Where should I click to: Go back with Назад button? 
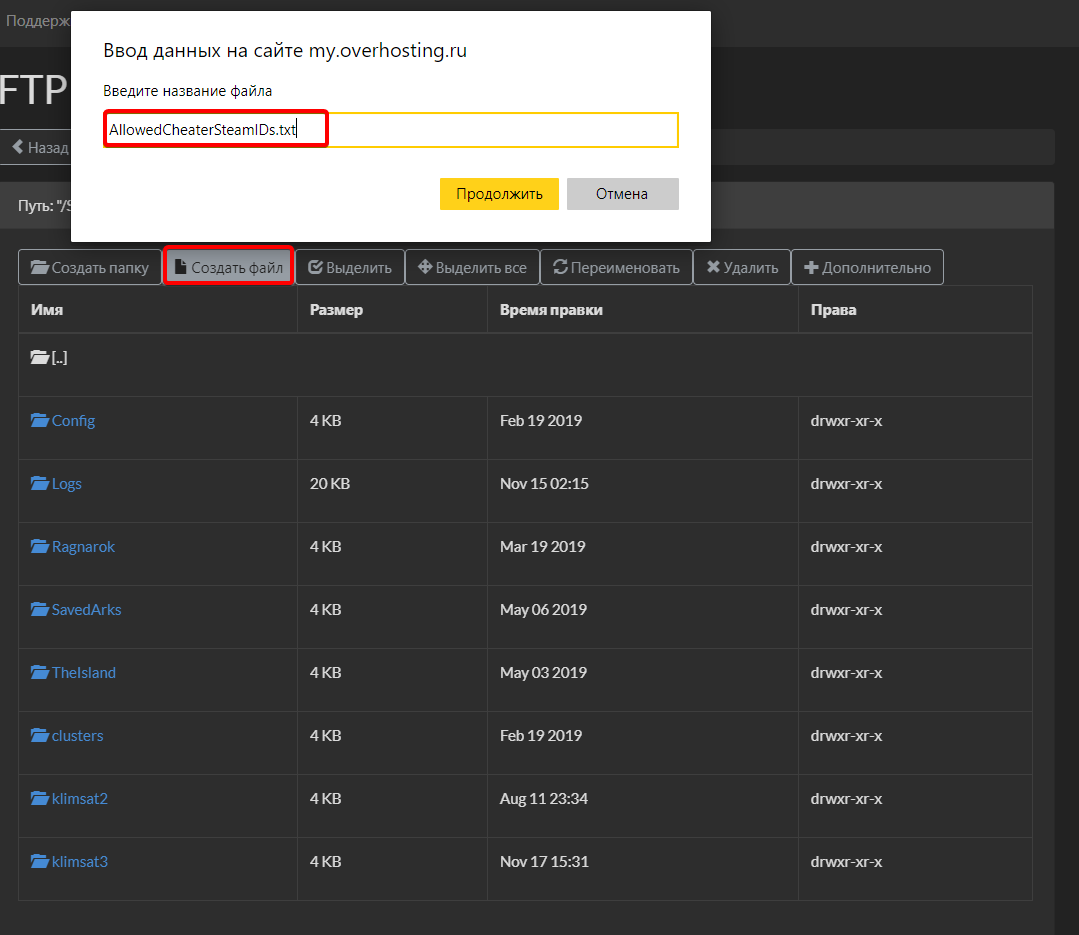tap(38, 147)
